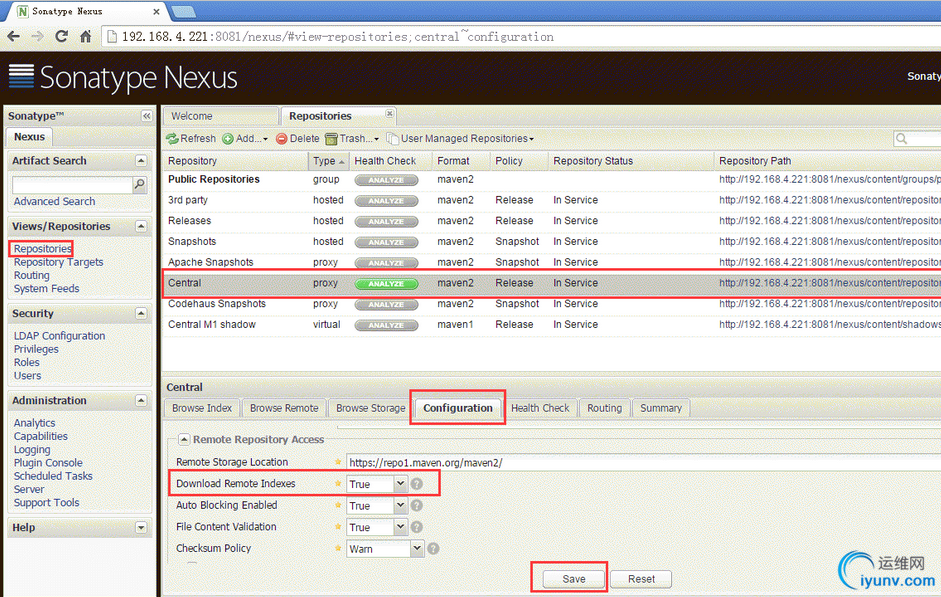The width and height of the screenshot is (941, 597).
Task: Show help for Download Remote Indexes
Action: pyautogui.click(x=416, y=484)
